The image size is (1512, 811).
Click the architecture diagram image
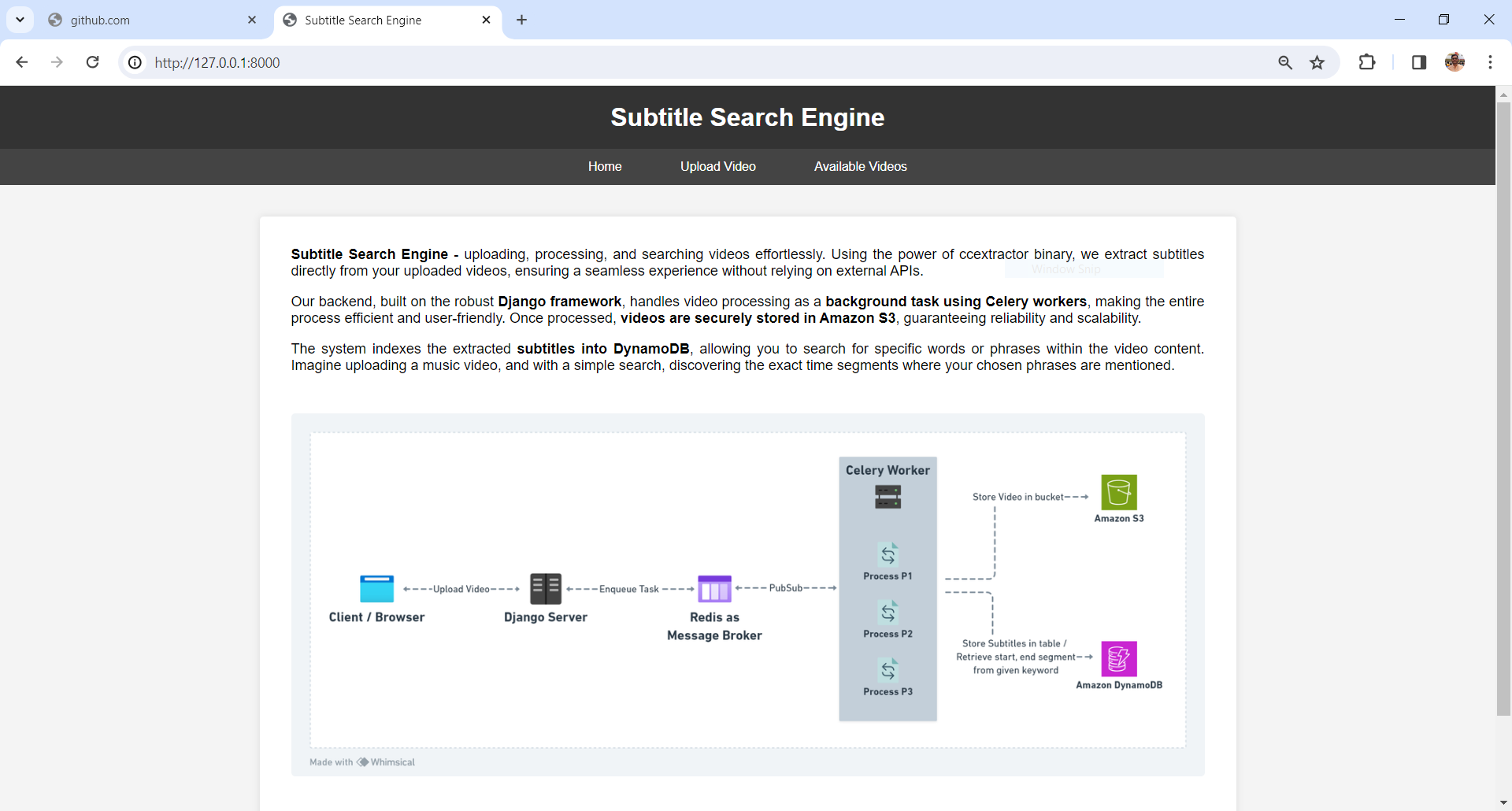(747, 594)
